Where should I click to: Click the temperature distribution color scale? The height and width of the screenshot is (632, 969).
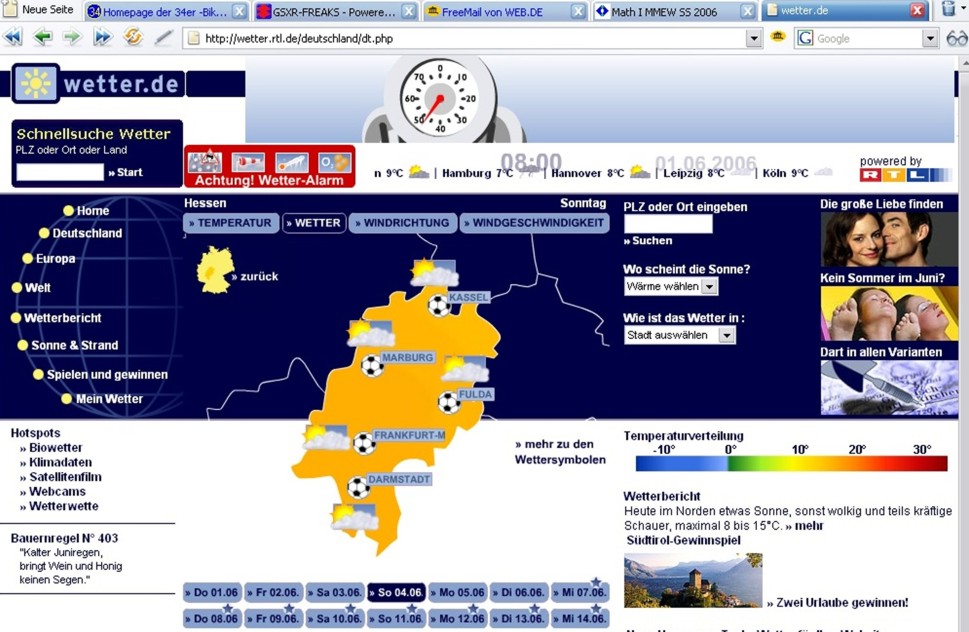(x=791, y=463)
